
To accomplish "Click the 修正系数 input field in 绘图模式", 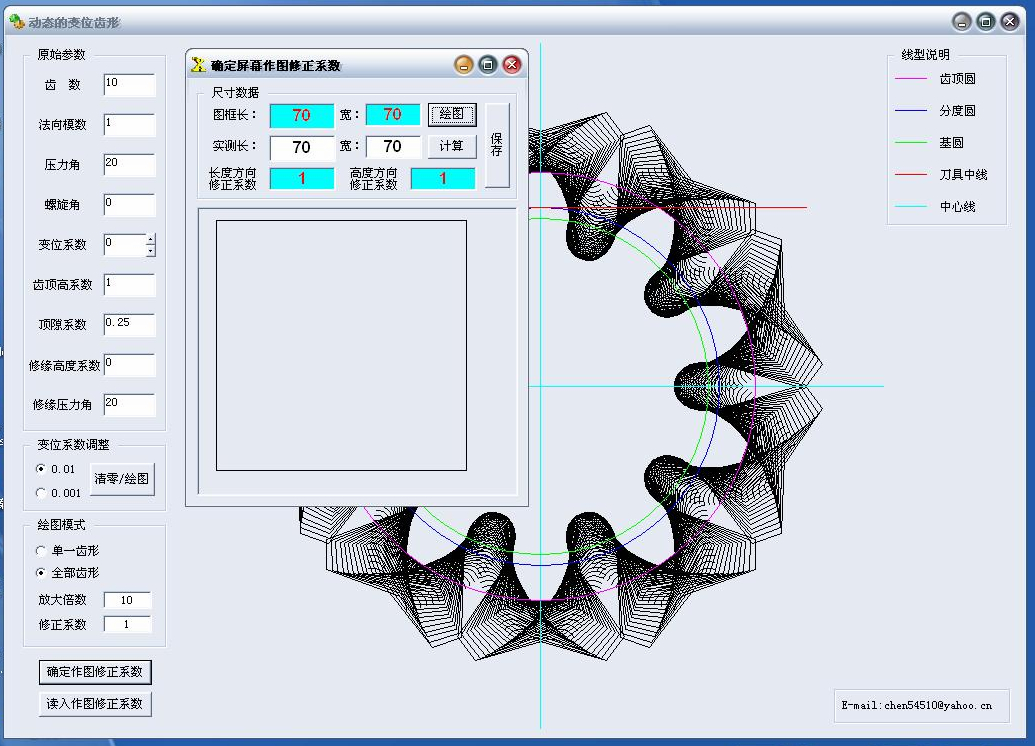I will click(x=127, y=624).
